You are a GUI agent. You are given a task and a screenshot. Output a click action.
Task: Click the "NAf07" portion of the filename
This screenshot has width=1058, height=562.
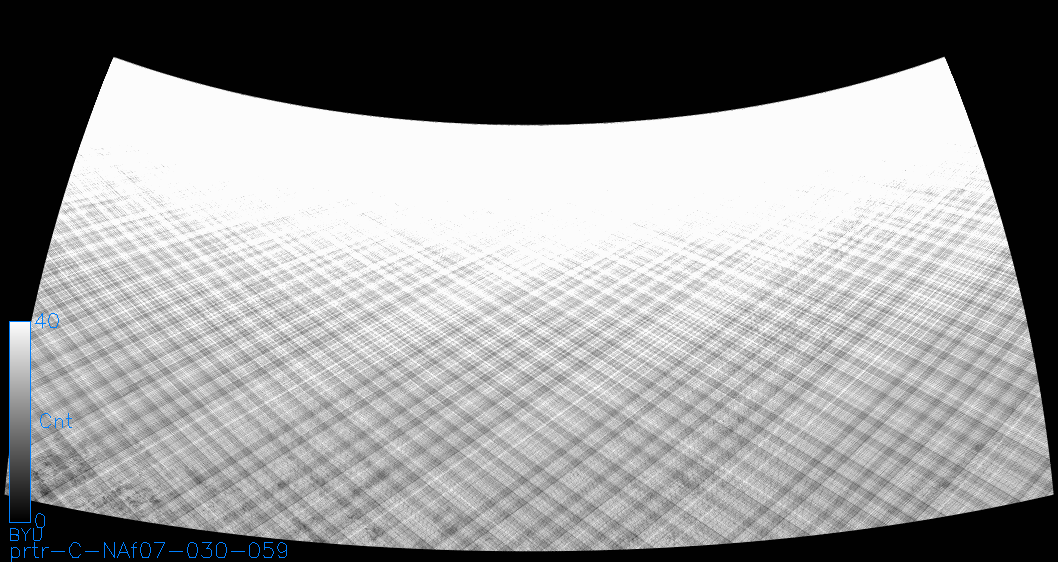coord(134,550)
